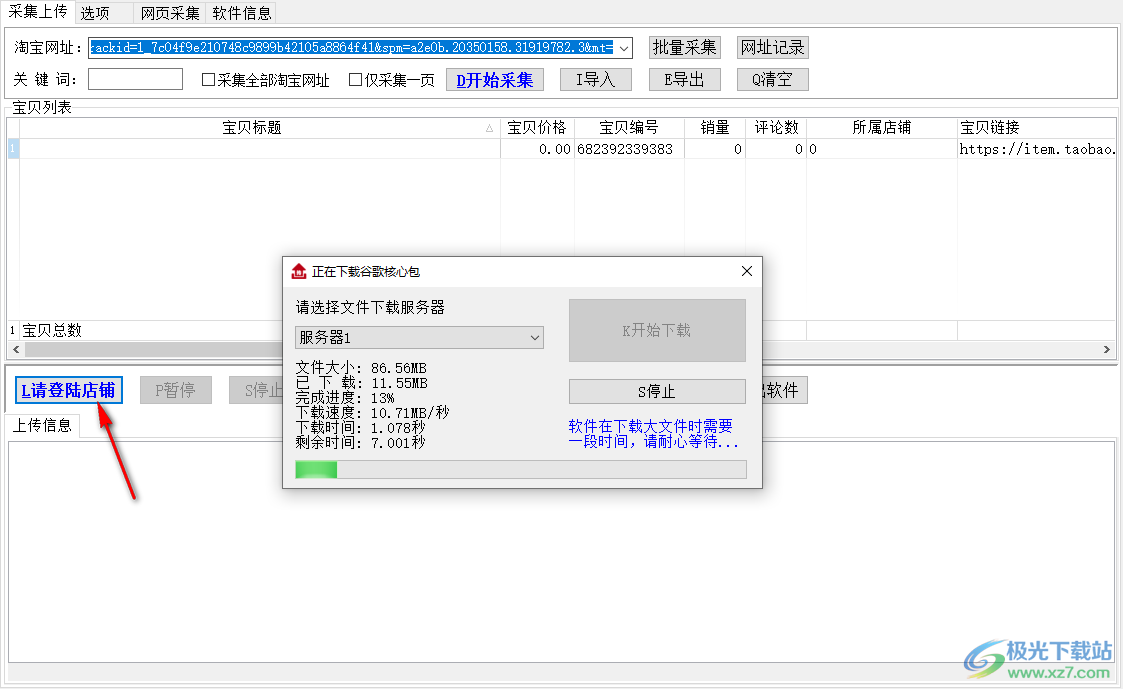Sort by 宝贝链接 column header

(x=1036, y=127)
